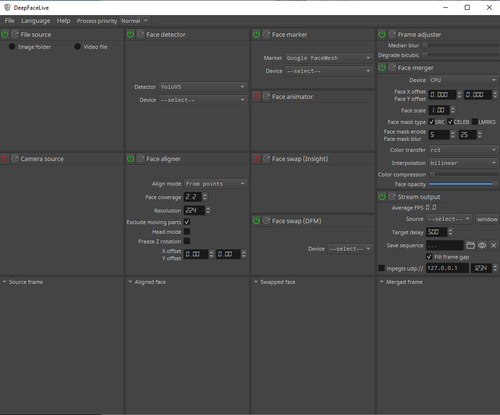This screenshot has width=500, height=415.
Task: Toggle CELEB face mask type
Action: (x=450, y=122)
